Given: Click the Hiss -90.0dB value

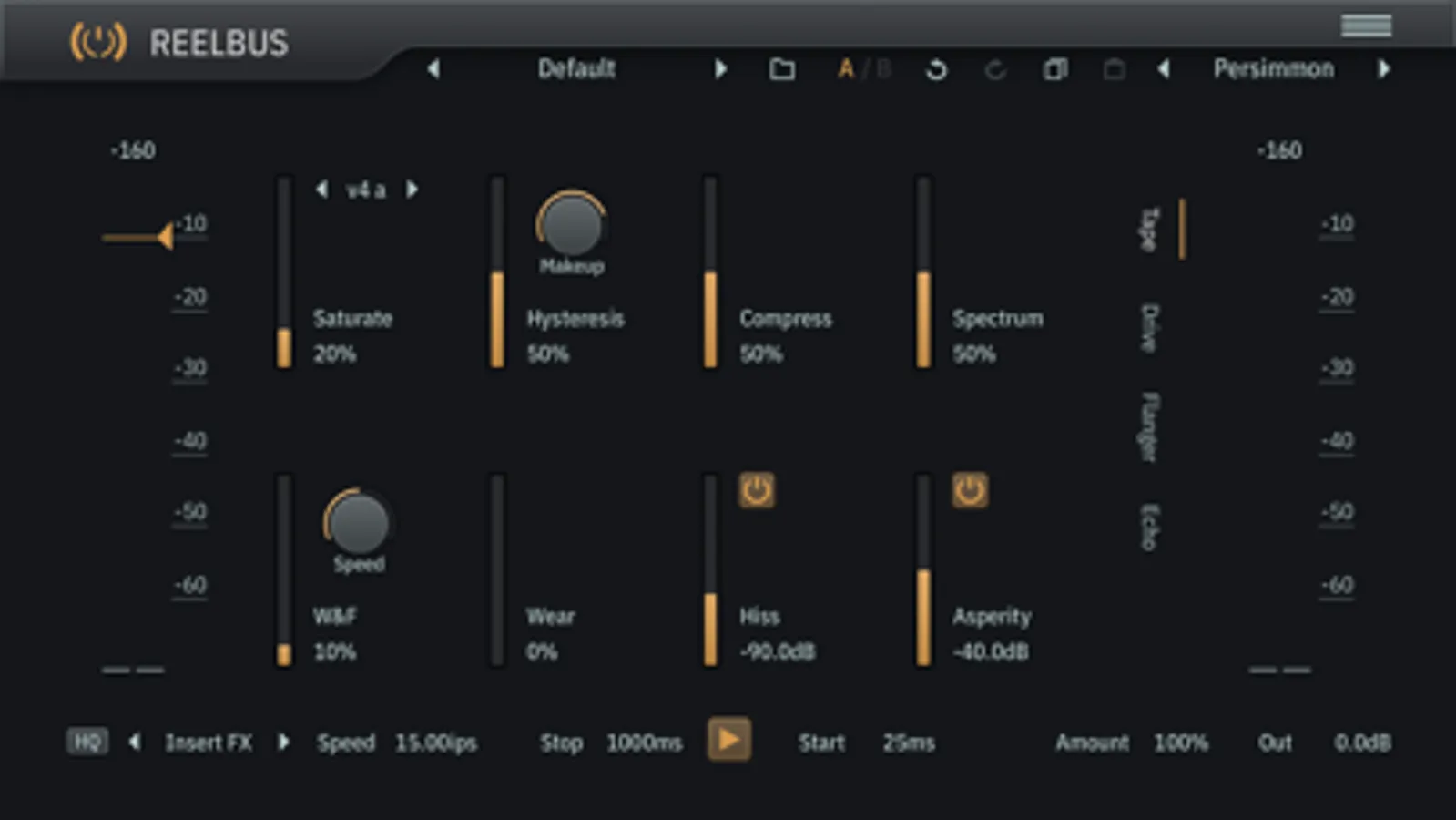Looking at the screenshot, I should [777, 651].
